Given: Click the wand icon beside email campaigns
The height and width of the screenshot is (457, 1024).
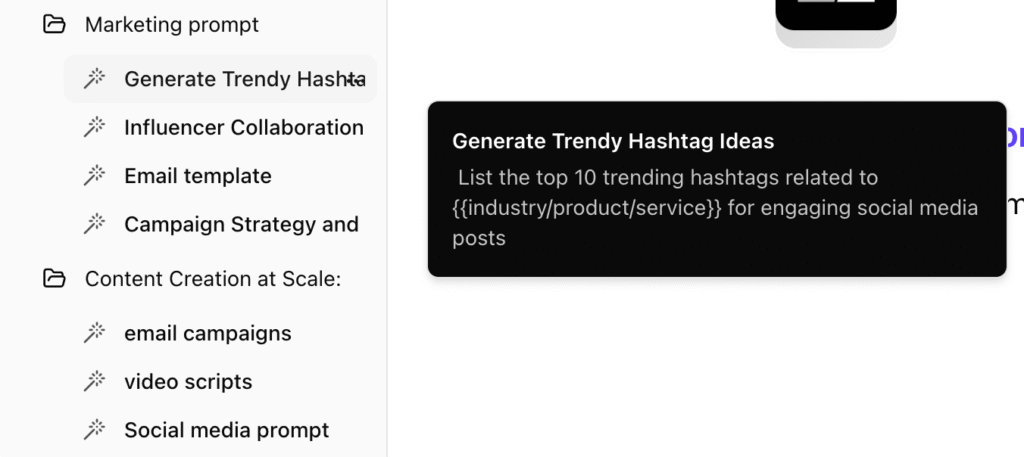Looking at the screenshot, I should (x=95, y=333).
